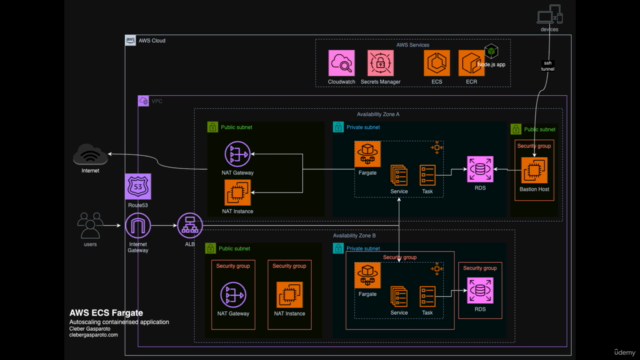Select the Service icon in Zone B

pyautogui.click(x=399, y=296)
